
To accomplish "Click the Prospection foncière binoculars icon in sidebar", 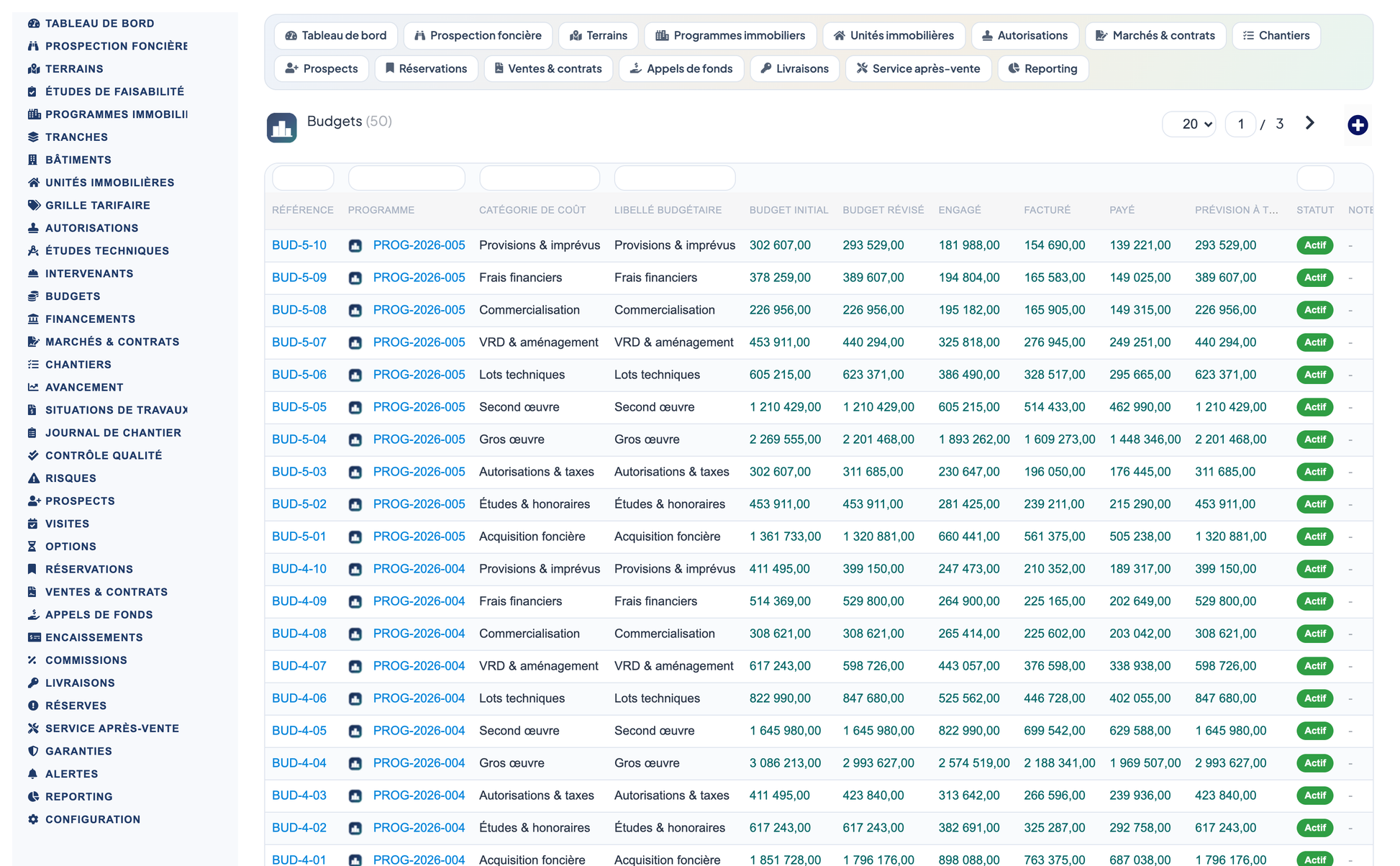I will point(33,46).
